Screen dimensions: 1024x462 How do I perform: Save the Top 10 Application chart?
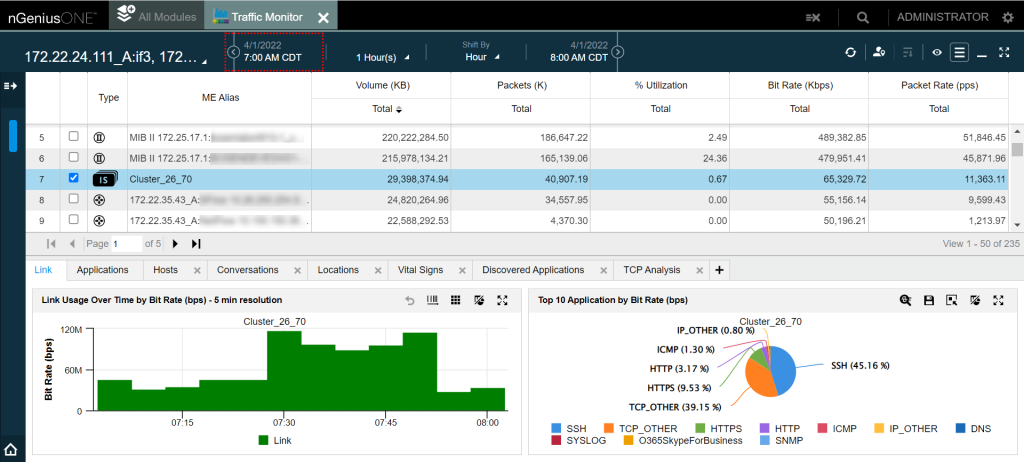pos(929,300)
